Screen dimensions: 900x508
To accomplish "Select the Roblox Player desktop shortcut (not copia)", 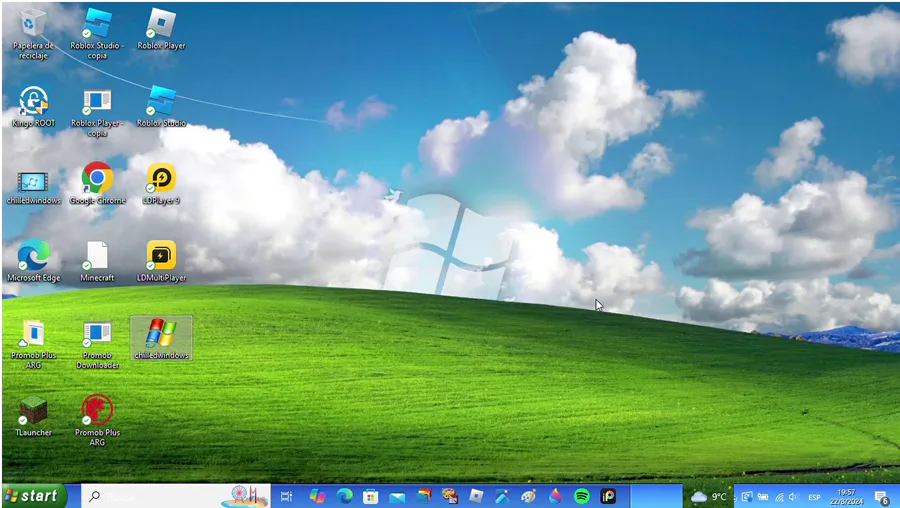I will coord(161,30).
